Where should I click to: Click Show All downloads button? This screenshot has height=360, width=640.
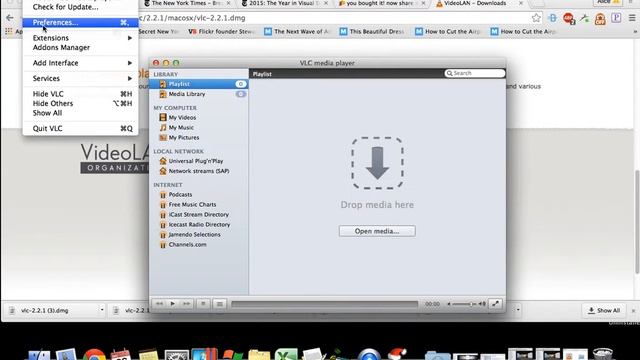tap(604, 311)
